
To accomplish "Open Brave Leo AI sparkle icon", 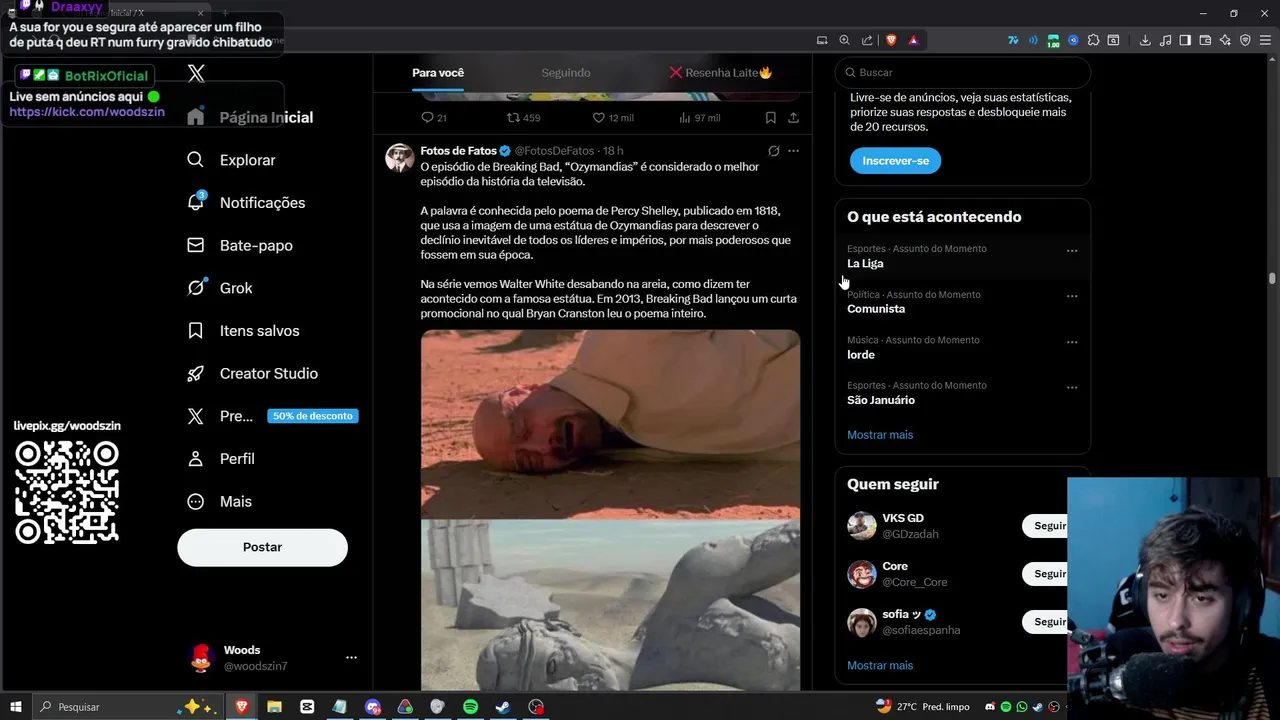I will 1226,40.
